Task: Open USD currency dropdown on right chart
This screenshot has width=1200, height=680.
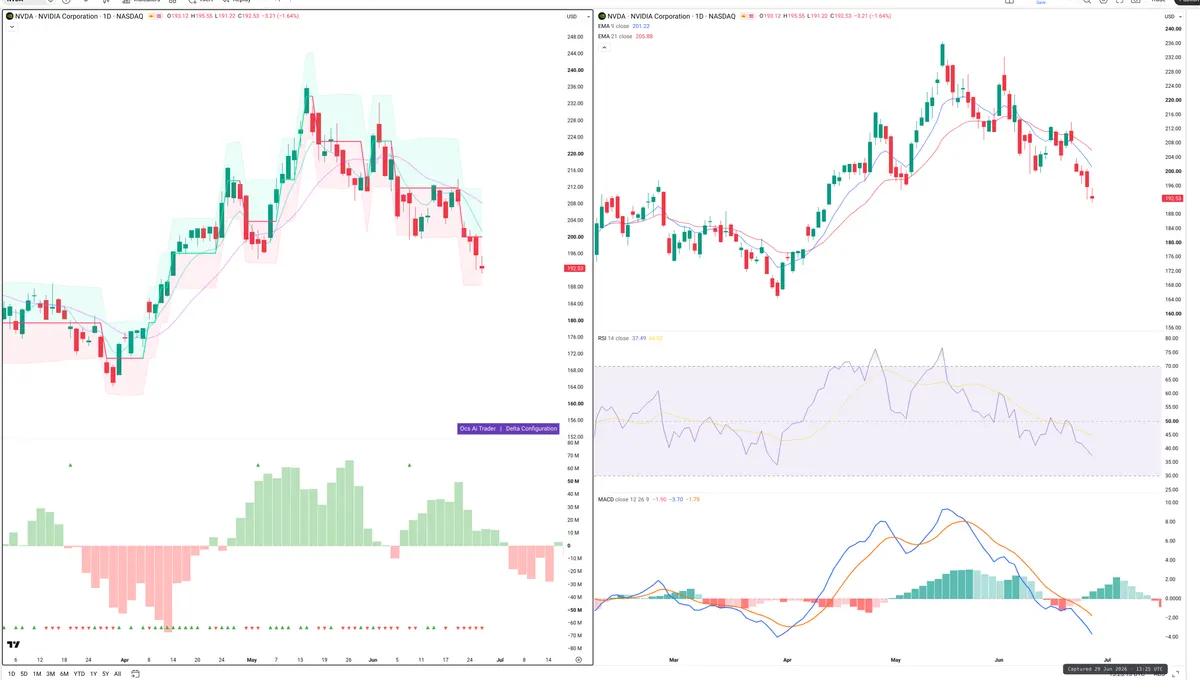Action: (x=1172, y=17)
